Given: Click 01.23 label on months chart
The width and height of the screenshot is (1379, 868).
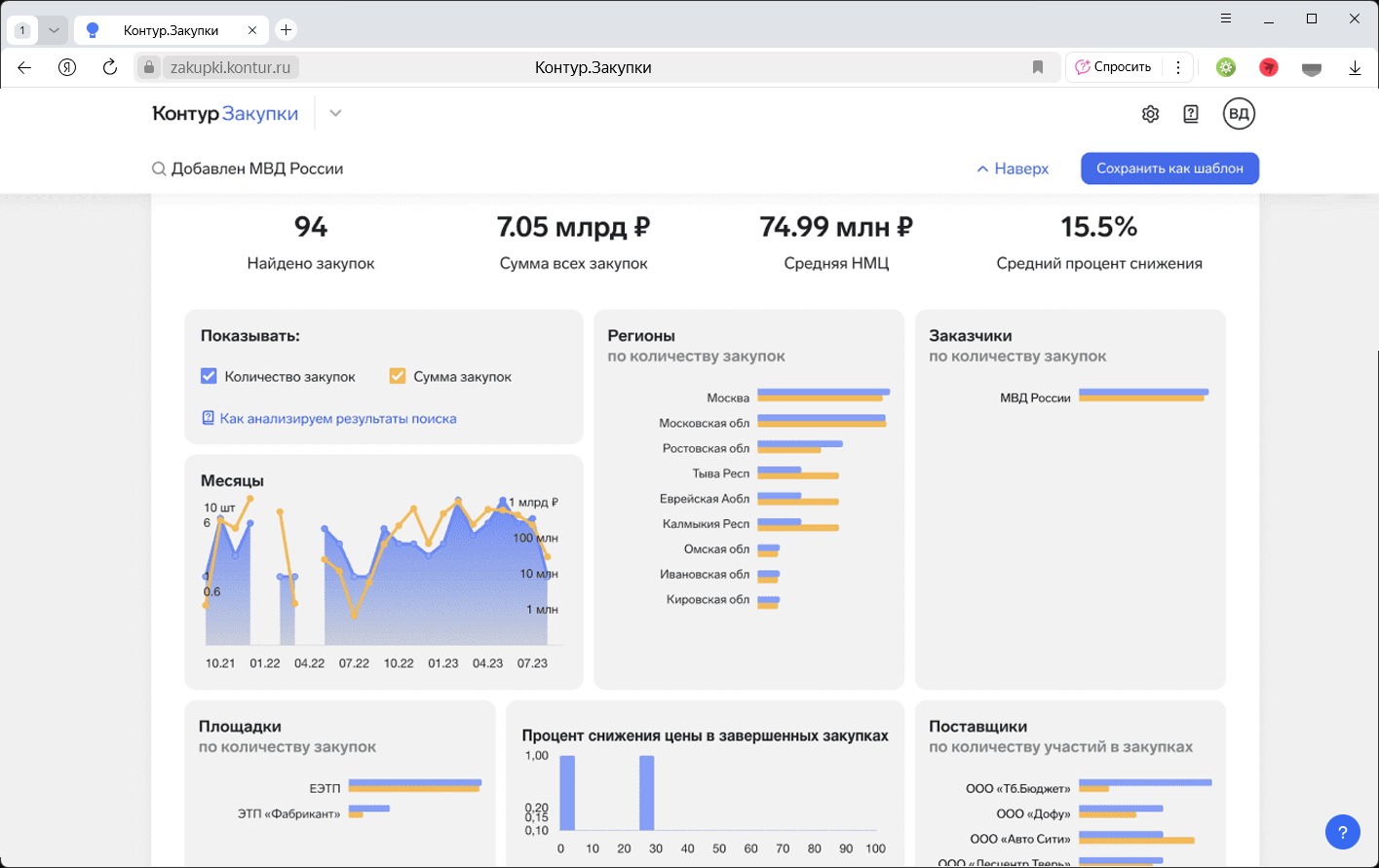Looking at the screenshot, I should 443,663.
